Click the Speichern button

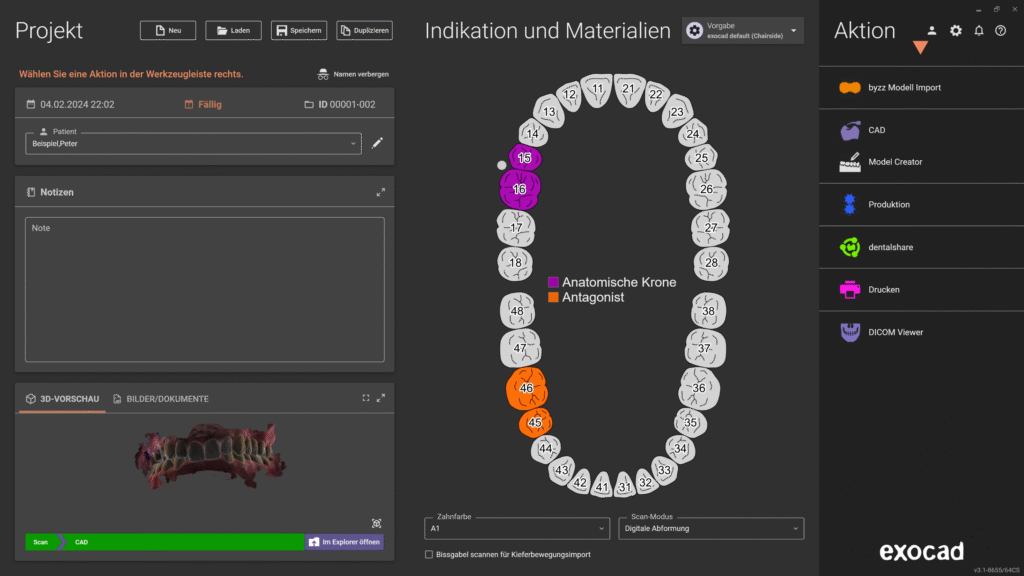299,31
